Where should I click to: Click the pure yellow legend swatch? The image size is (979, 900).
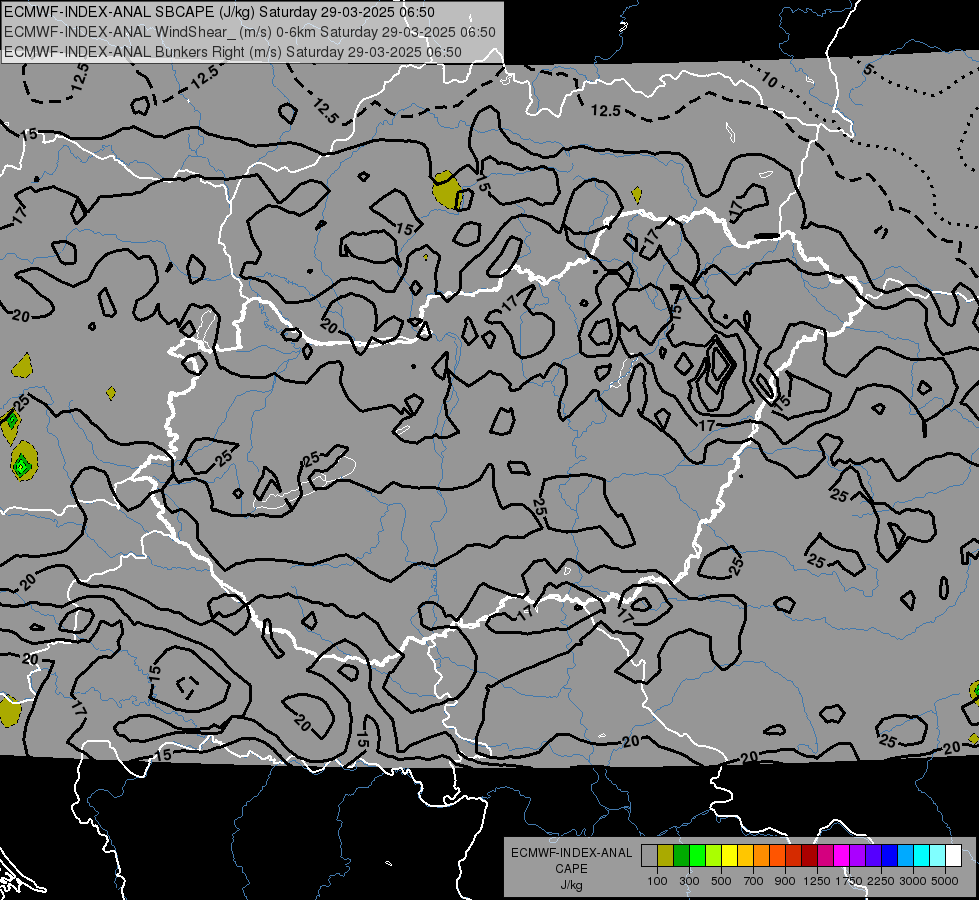point(729,856)
